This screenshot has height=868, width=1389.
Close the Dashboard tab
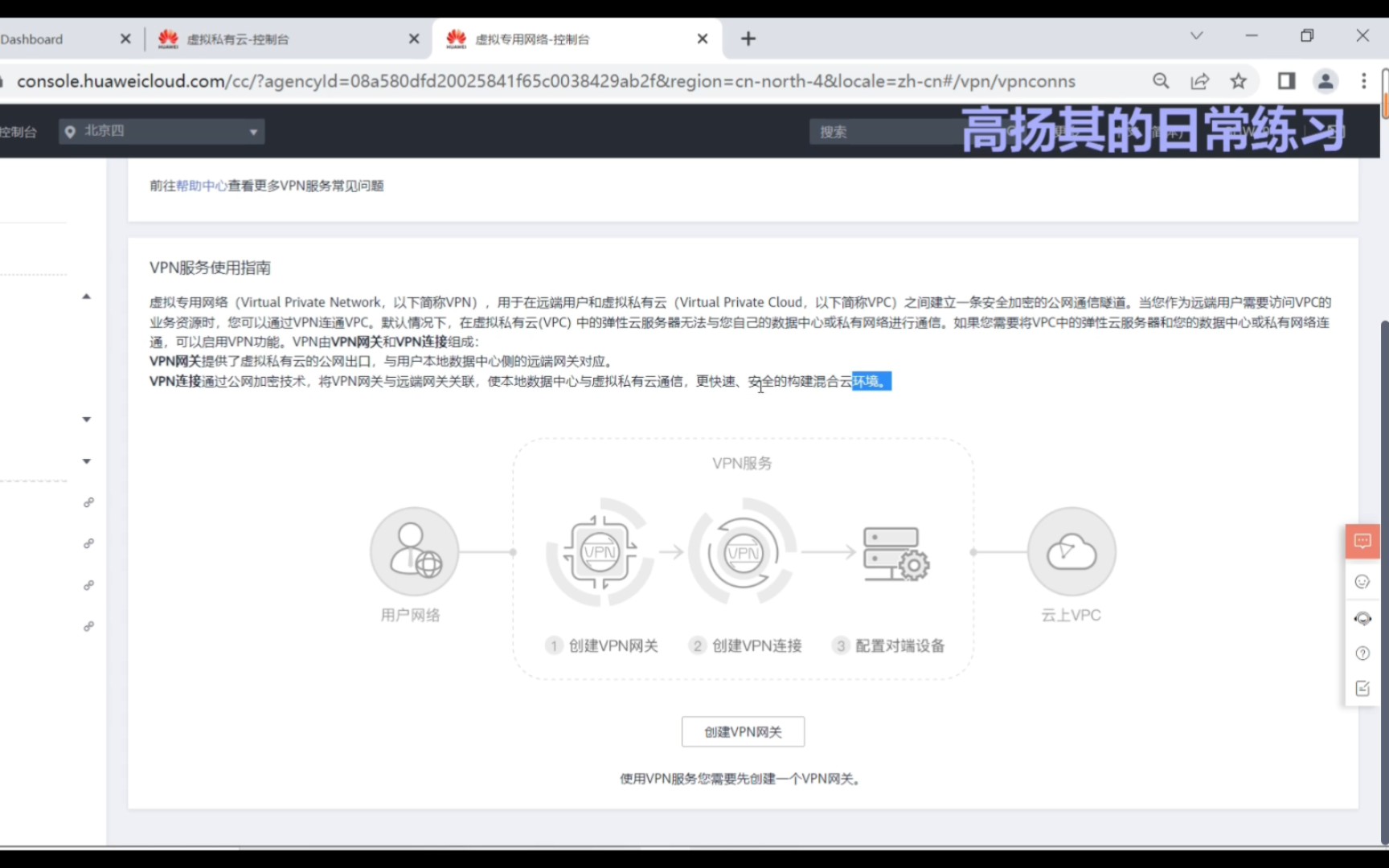click(x=125, y=39)
